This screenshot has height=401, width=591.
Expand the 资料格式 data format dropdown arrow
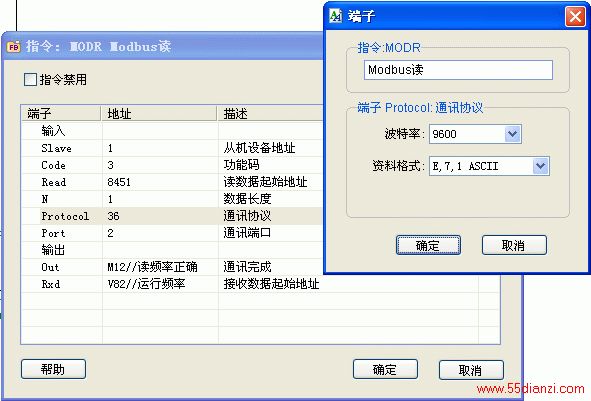540,166
